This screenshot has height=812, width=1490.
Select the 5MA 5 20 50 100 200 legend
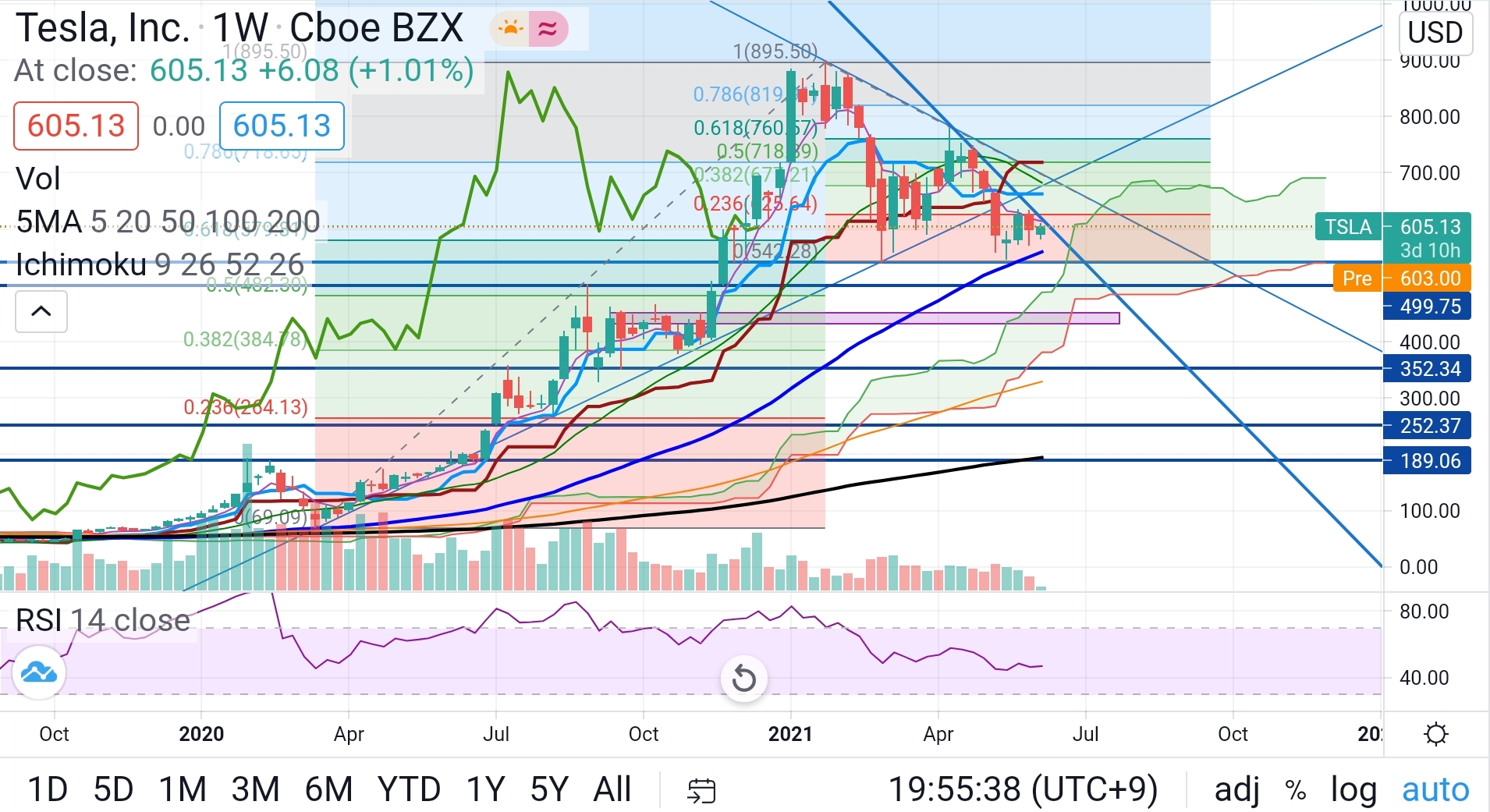pos(168,222)
